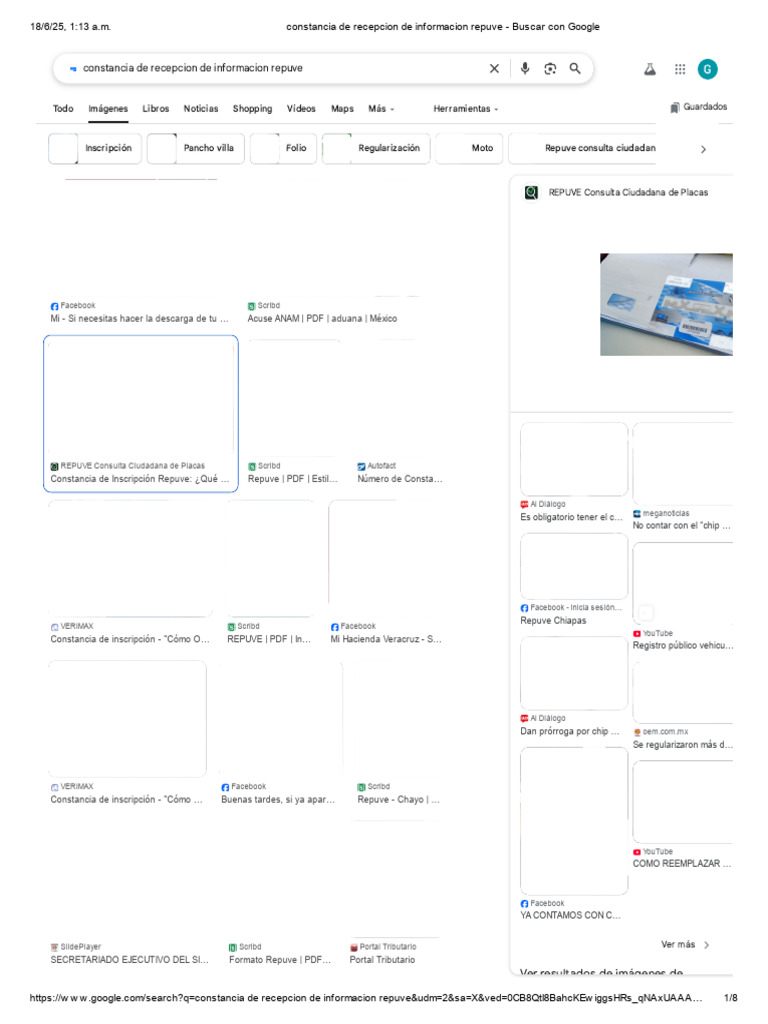Open the Herramientas dropdown

[466, 109]
